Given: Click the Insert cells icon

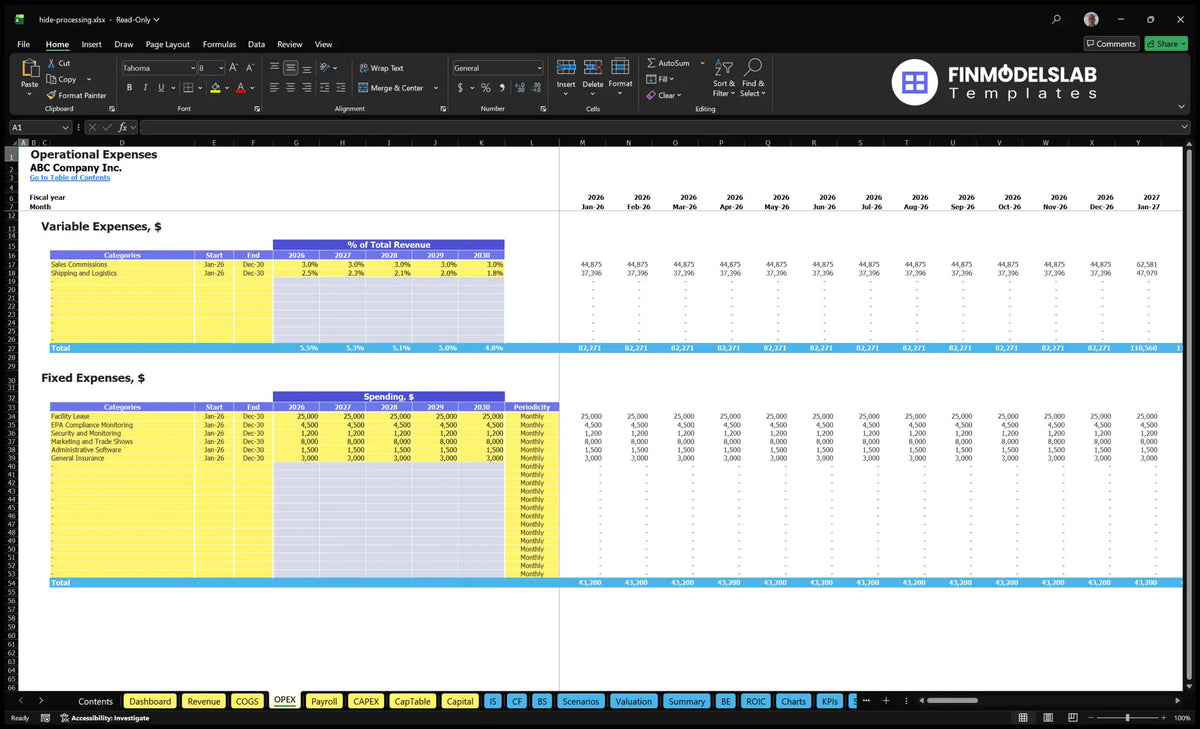Looking at the screenshot, I should tap(566, 68).
